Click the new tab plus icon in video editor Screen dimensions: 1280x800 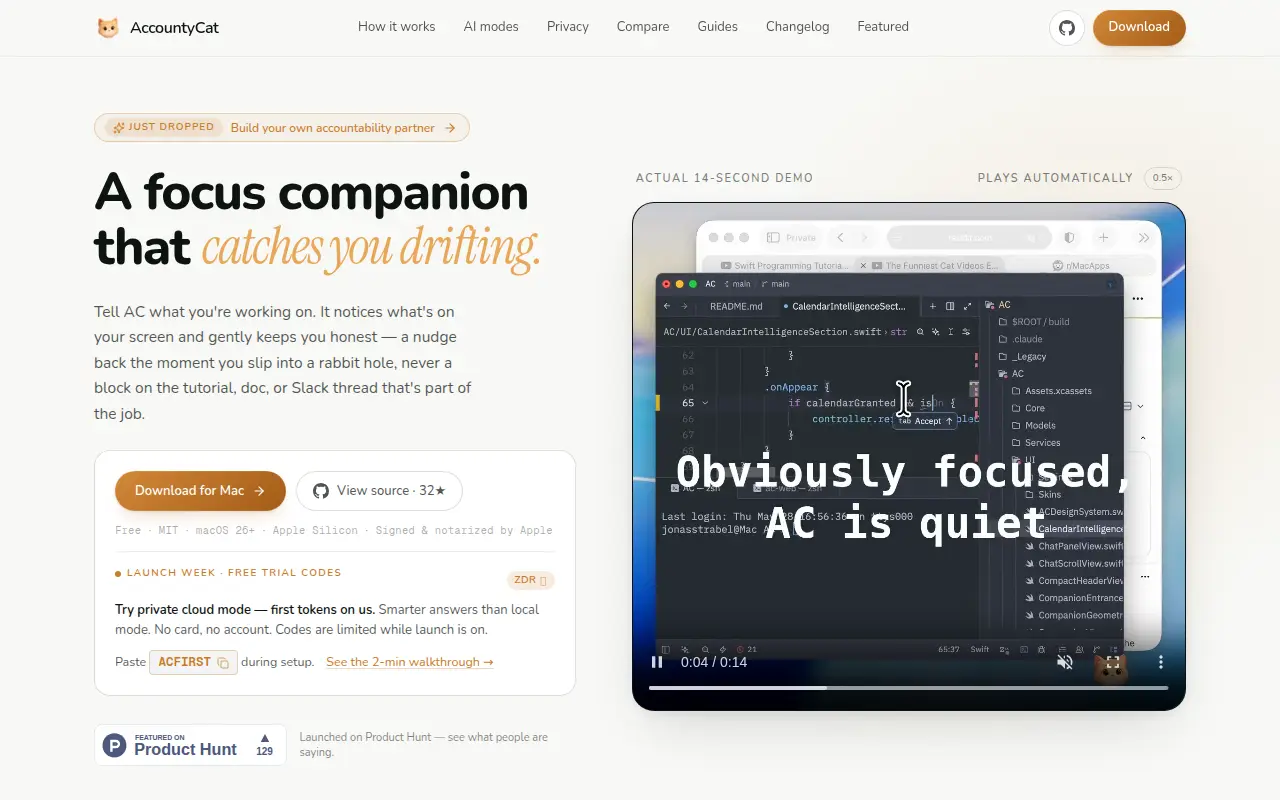click(933, 306)
